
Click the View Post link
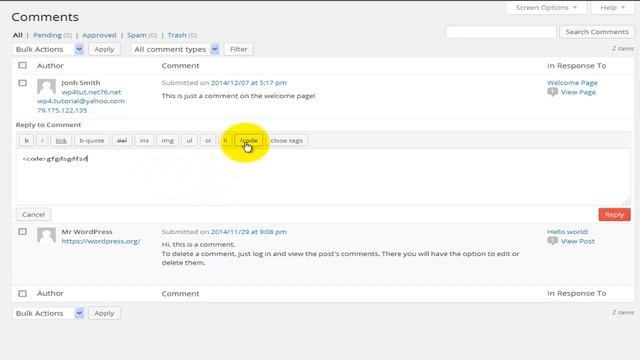pos(578,241)
